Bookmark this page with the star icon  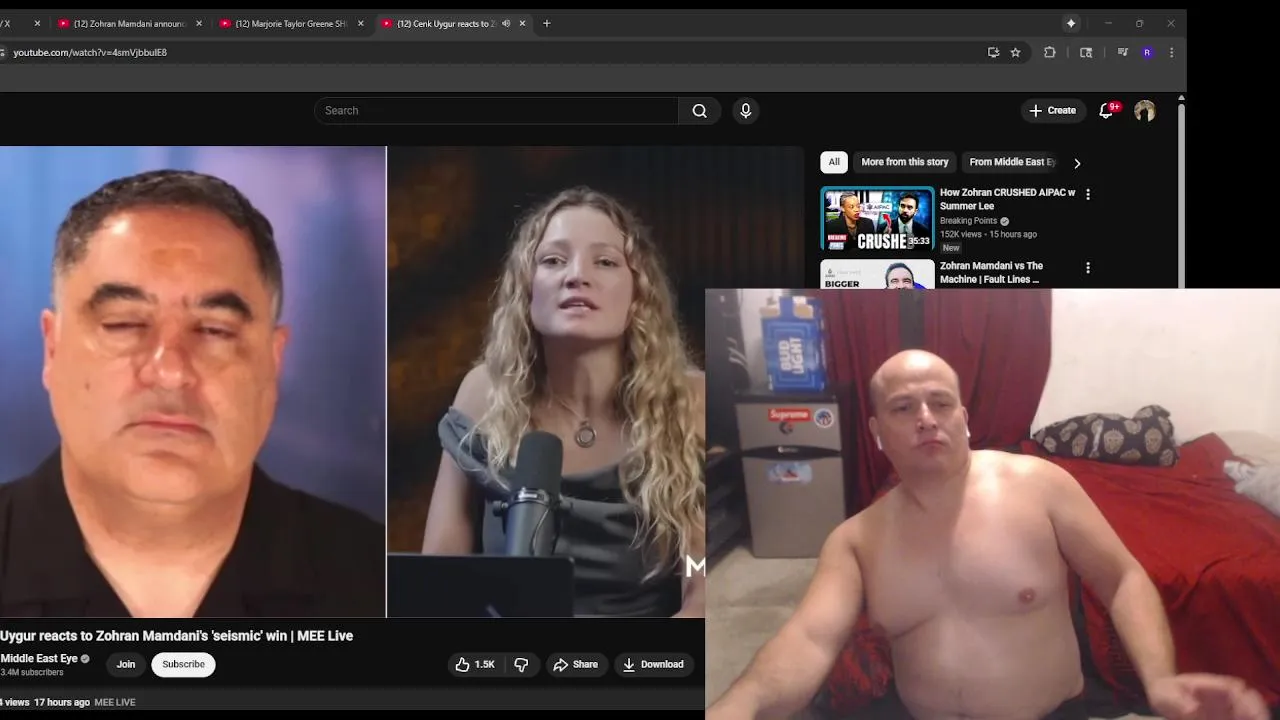point(1015,52)
